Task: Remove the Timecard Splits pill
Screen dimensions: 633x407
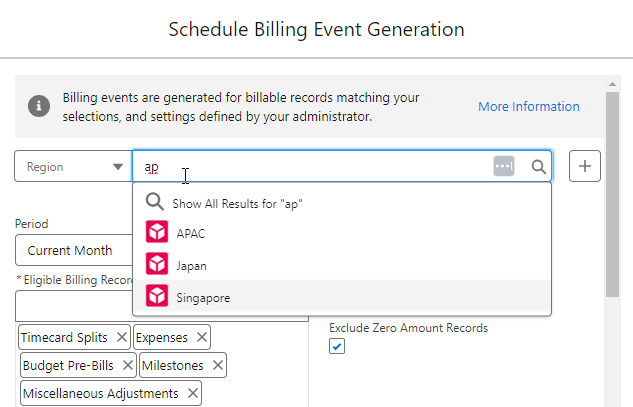Action: (x=121, y=338)
